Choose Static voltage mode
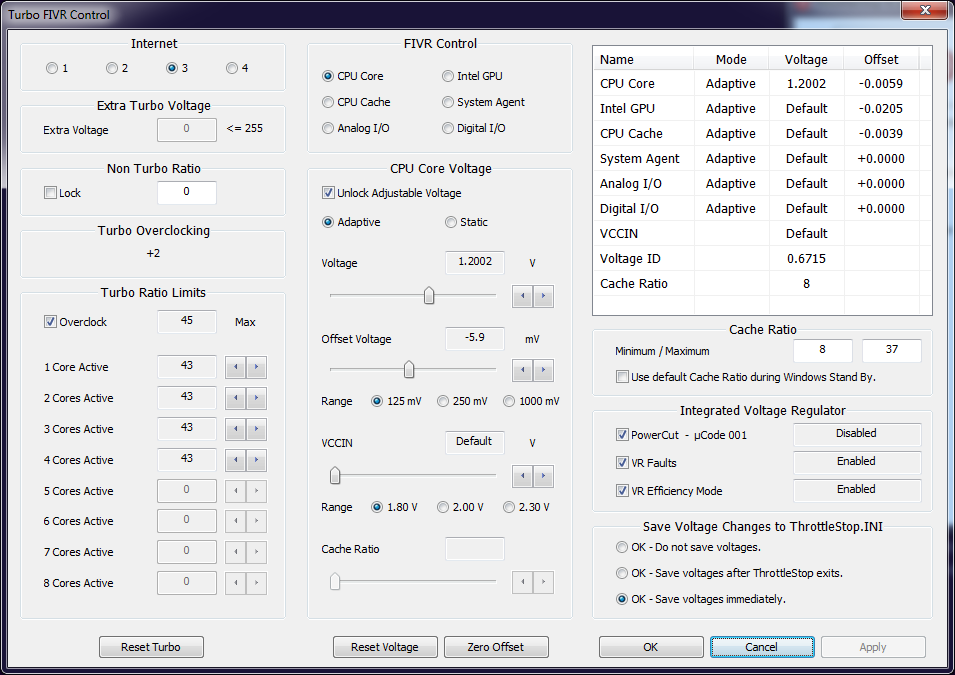Image resolution: width=955 pixels, height=675 pixels. (451, 222)
